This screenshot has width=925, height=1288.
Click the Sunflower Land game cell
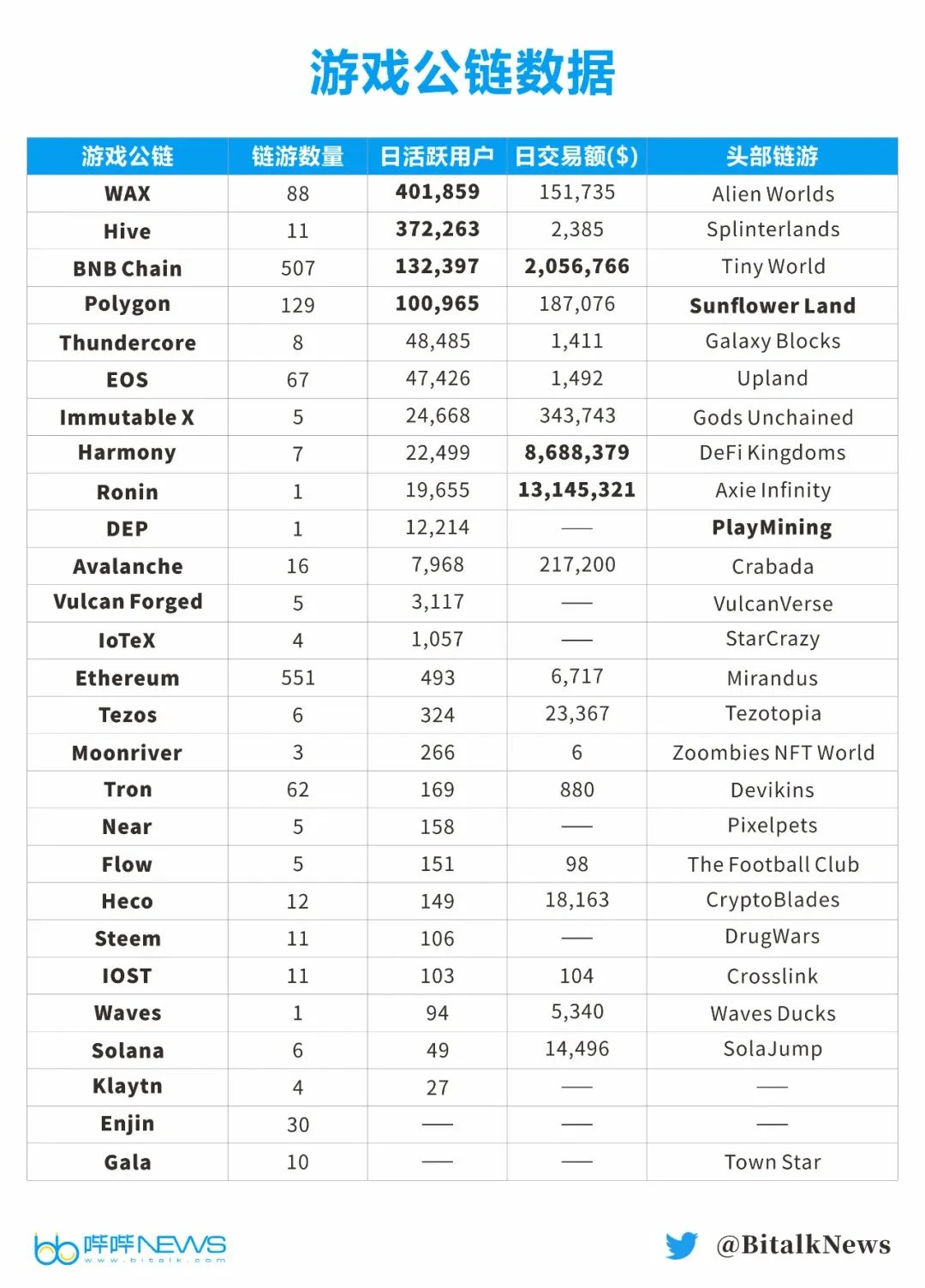click(773, 306)
